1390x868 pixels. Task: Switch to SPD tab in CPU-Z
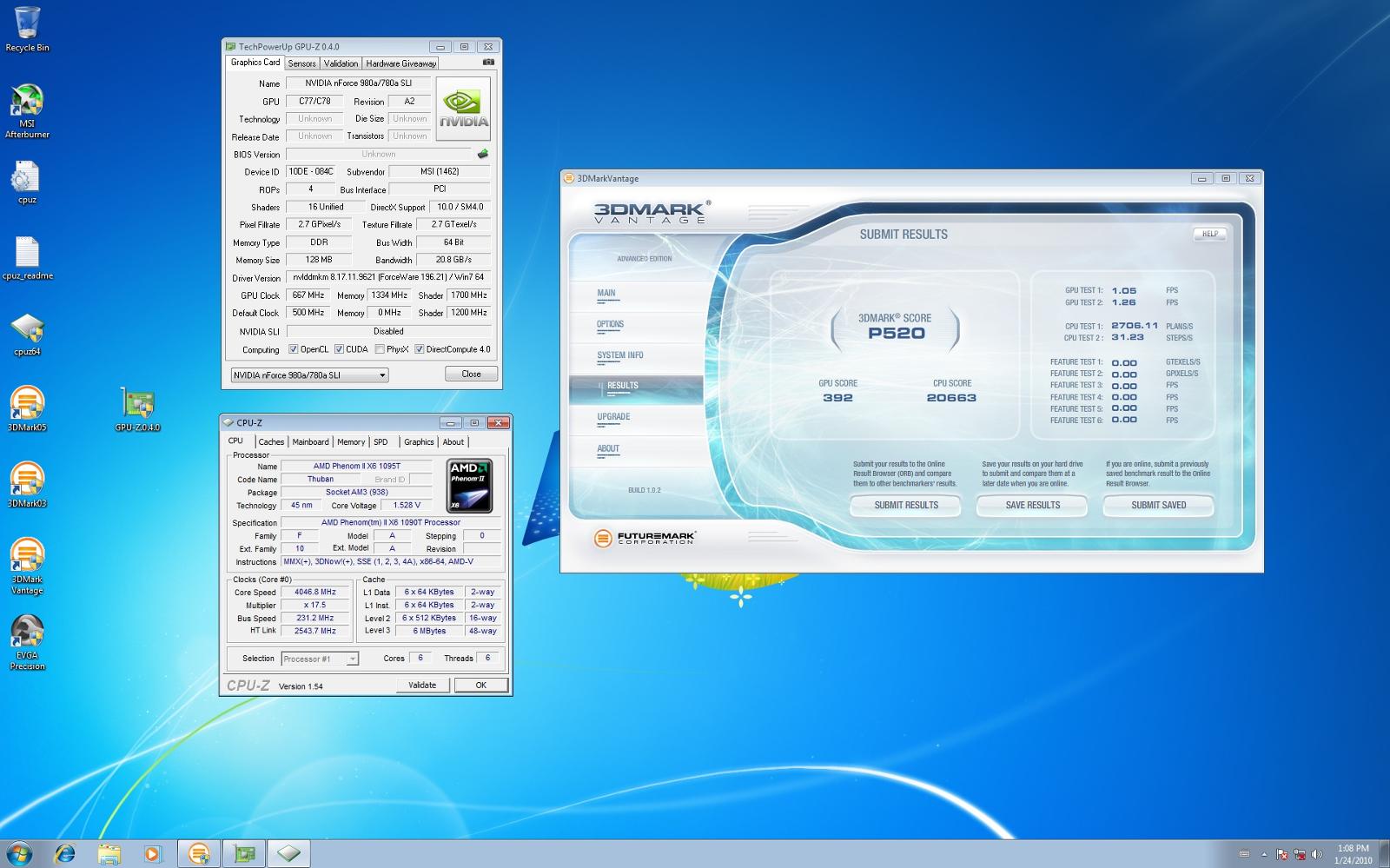tap(381, 442)
